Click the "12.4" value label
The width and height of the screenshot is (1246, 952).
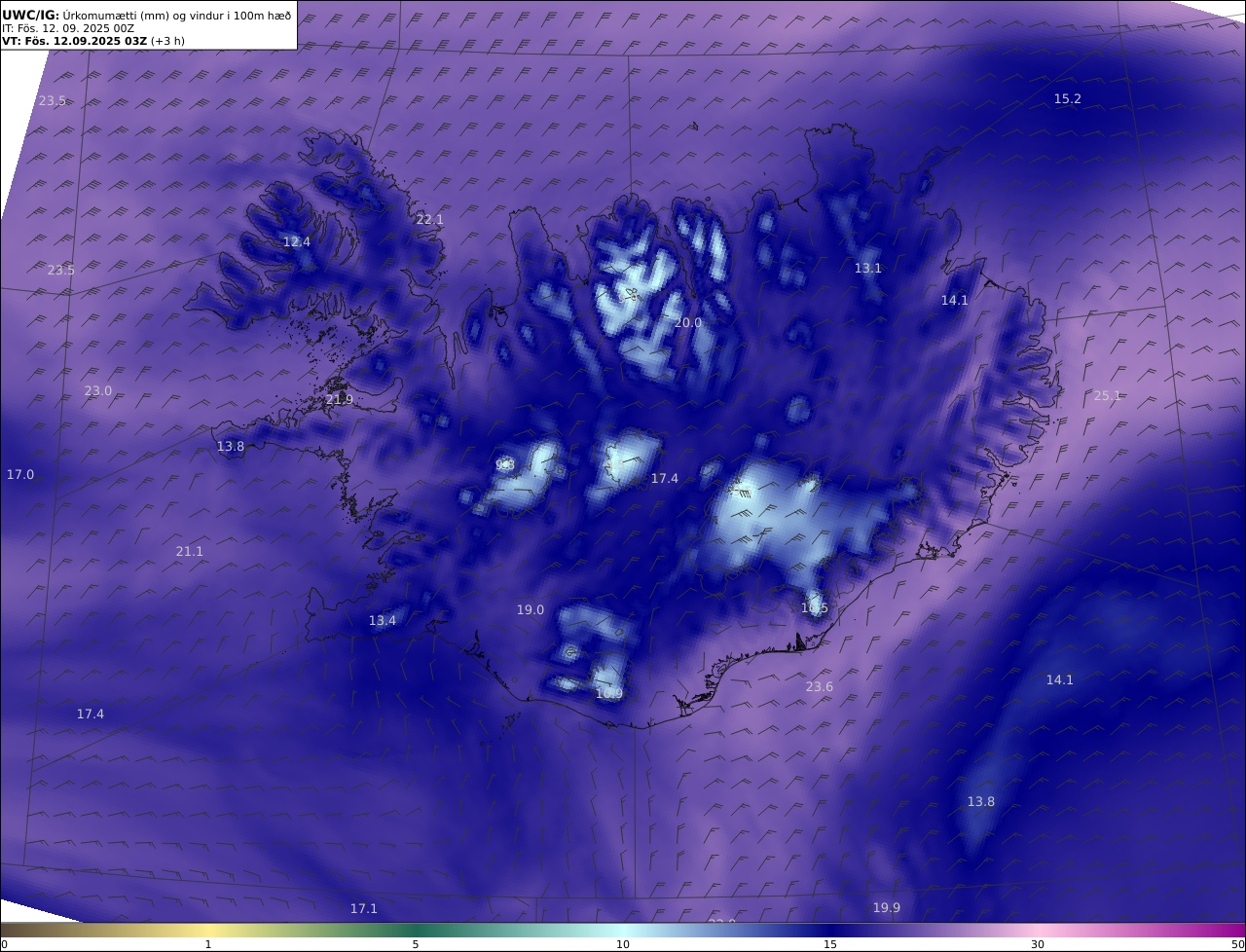click(x=297, y=241)
